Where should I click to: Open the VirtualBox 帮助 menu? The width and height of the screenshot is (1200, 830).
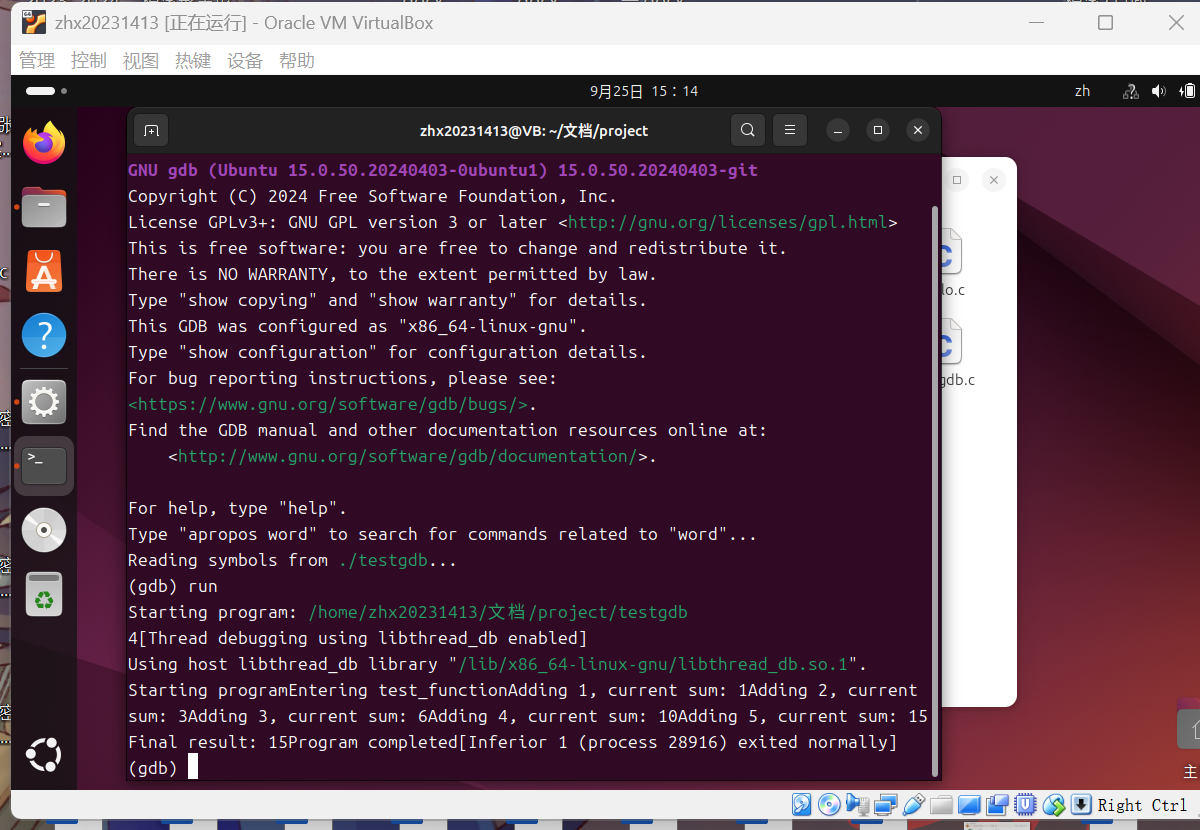coord(297,61)
